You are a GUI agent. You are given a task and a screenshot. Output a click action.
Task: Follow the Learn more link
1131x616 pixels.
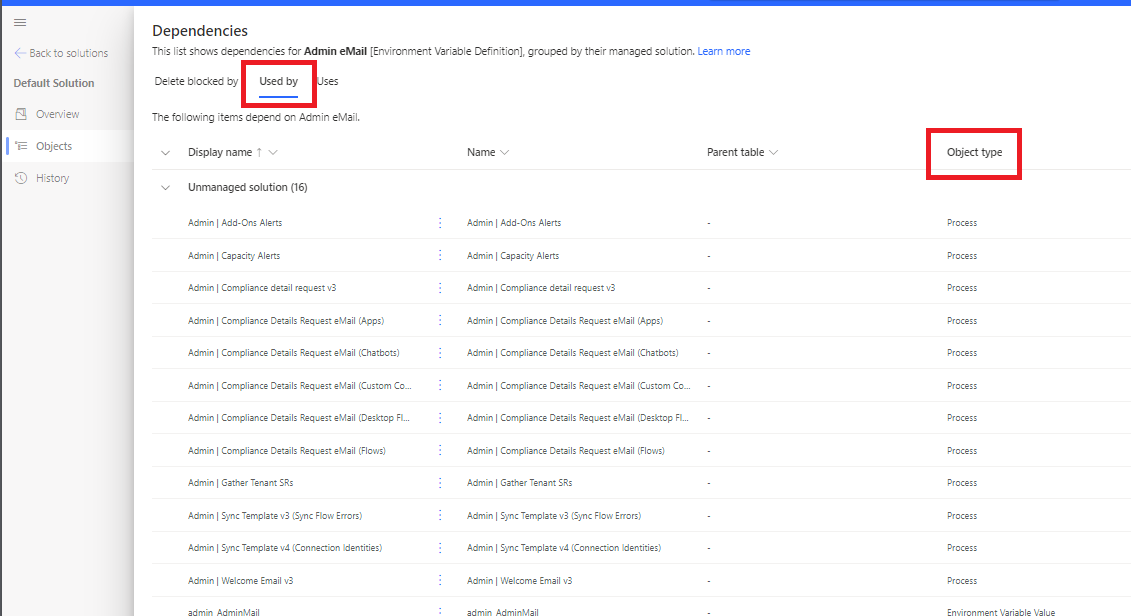pos(723,51)
